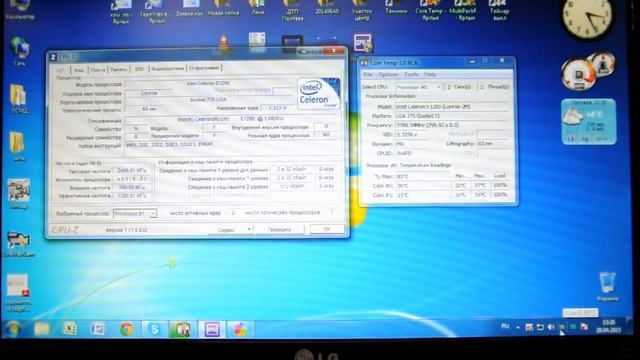Open the Сервис dropdown arrow in CPU-Z

tap(249, 229)
